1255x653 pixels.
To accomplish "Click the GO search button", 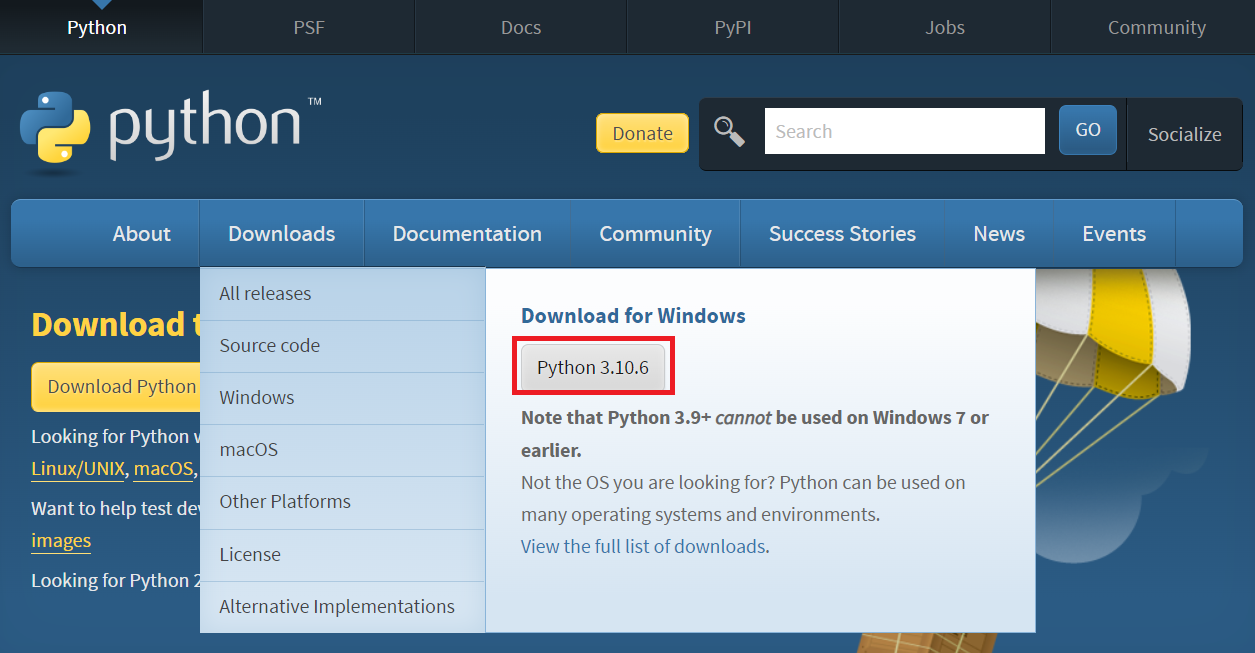I will pos(1088,130).
